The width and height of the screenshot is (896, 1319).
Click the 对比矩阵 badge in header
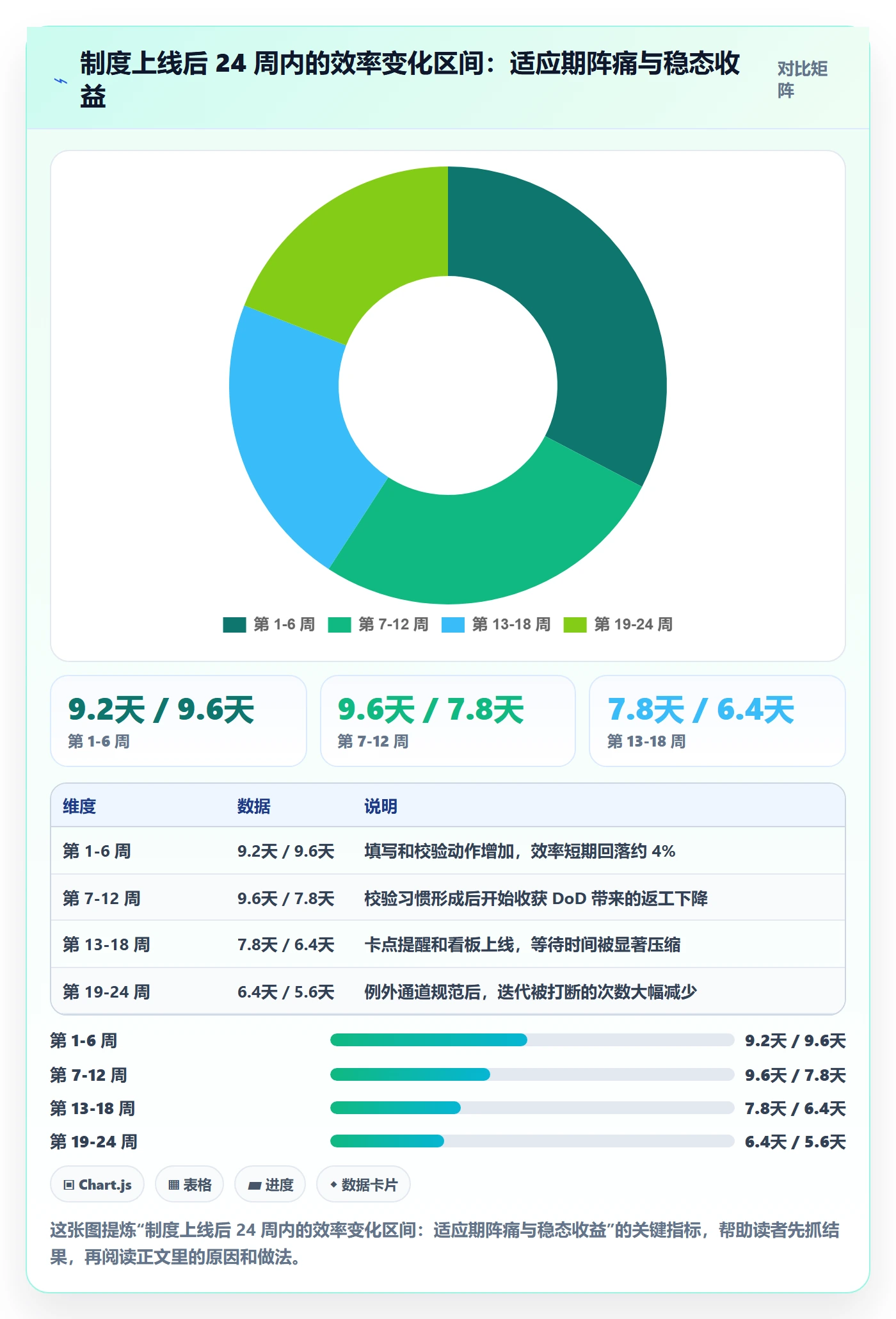coord(803,79)
